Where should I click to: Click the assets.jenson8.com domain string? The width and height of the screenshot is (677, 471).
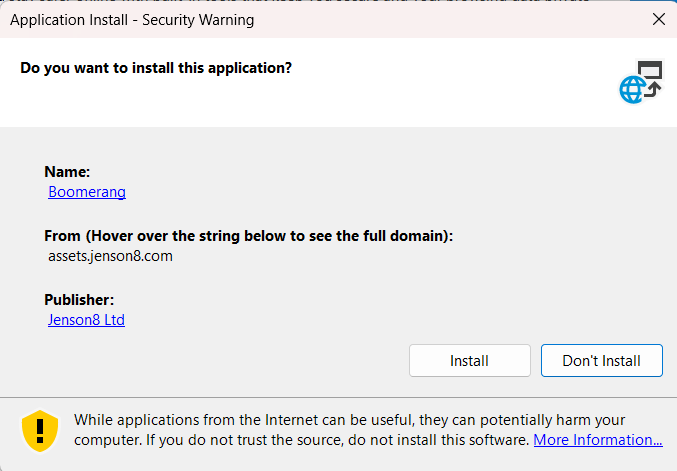click(110, 256)
